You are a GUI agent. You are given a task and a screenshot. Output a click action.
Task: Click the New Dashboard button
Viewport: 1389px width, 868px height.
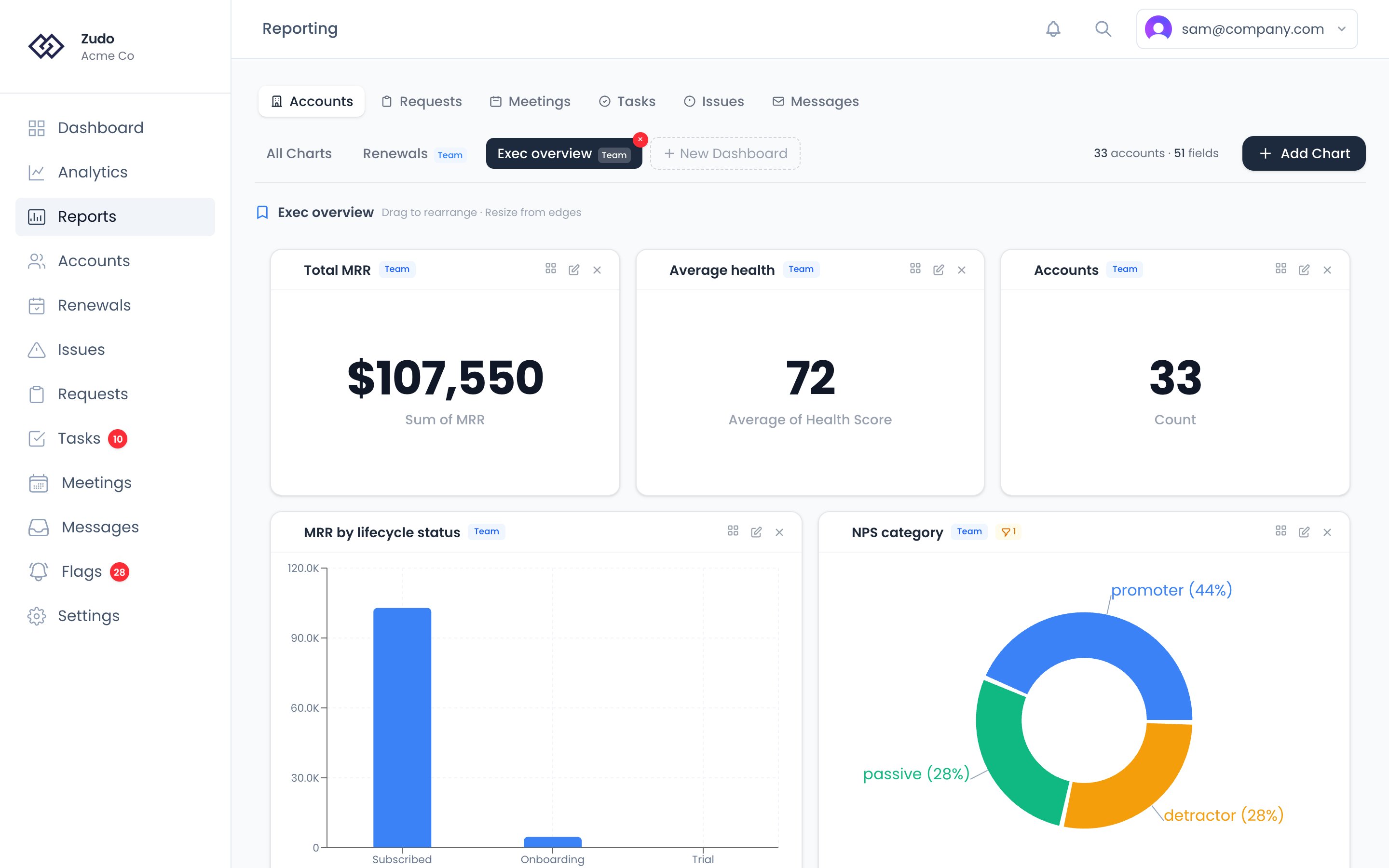(725, 153)
